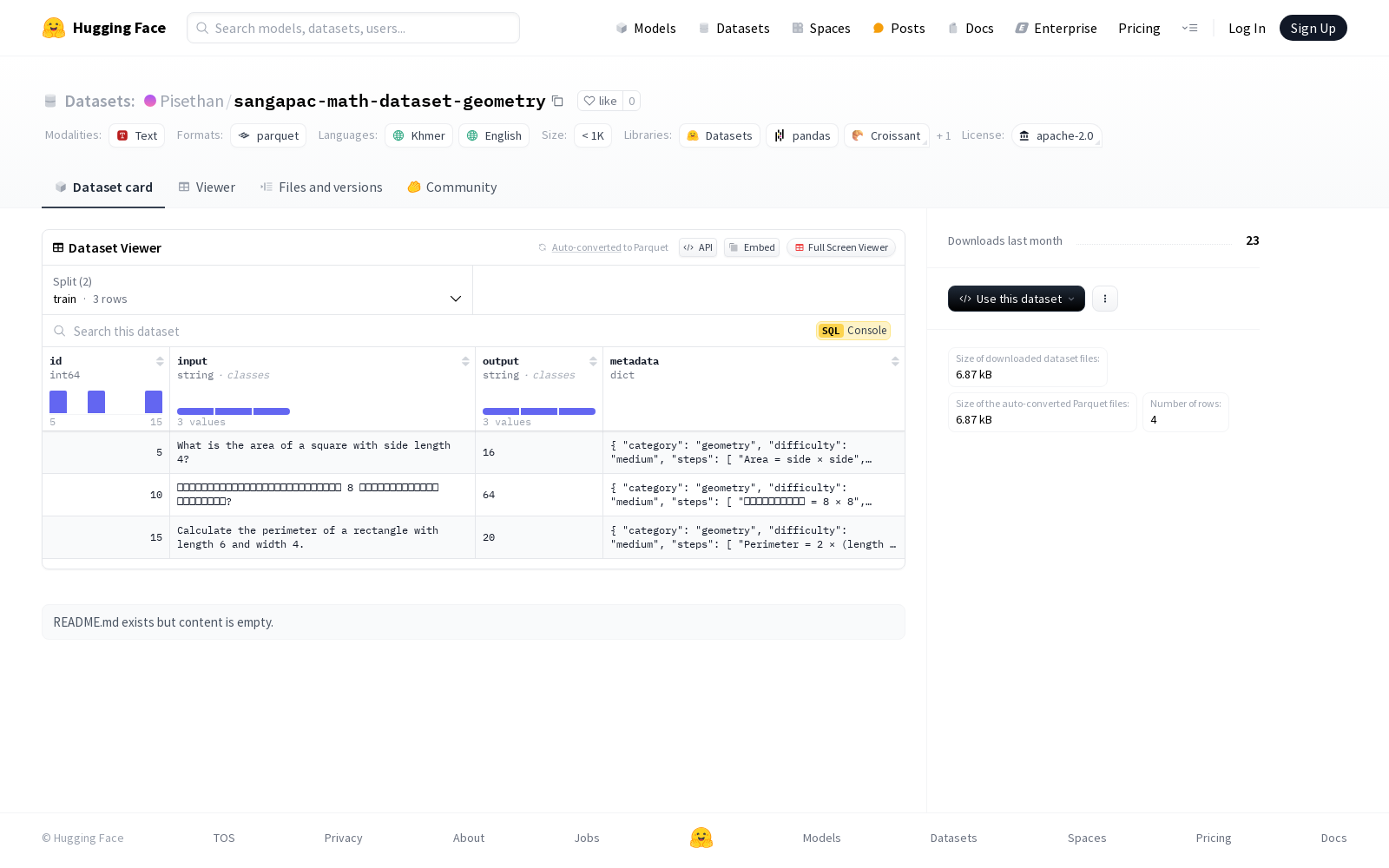This screenshot has width=1389, height=868.
Task: Select the Croissant library tag
Action: pyautogui.click(x=886, y=135)
